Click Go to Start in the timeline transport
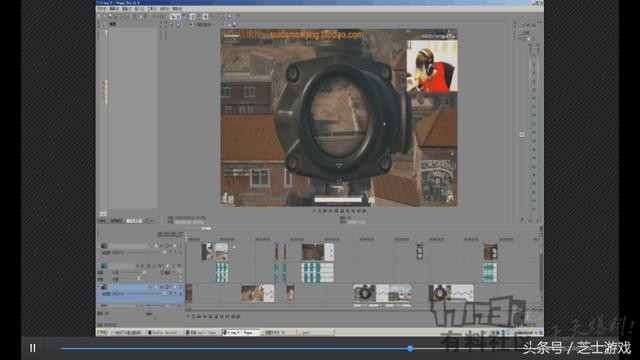 click(222, 316)
